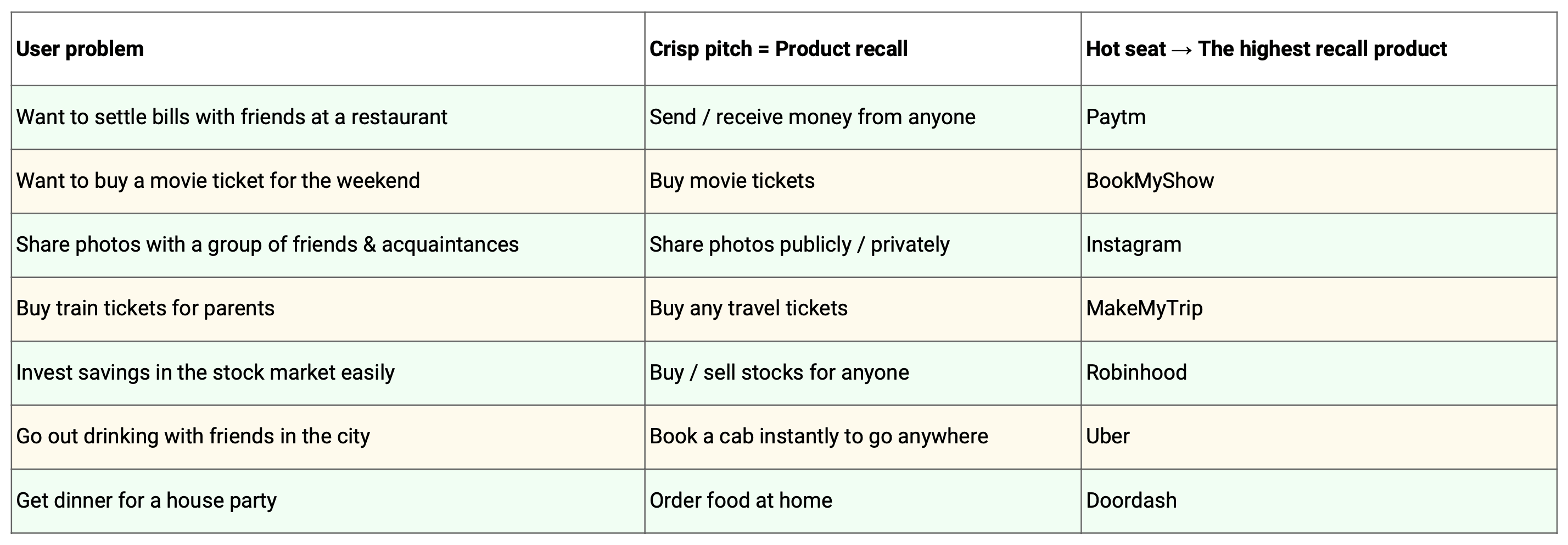Screen dimensions: 1568x545
Task: Click the 'Order food at home' cell
Action: tap(863, 501)
